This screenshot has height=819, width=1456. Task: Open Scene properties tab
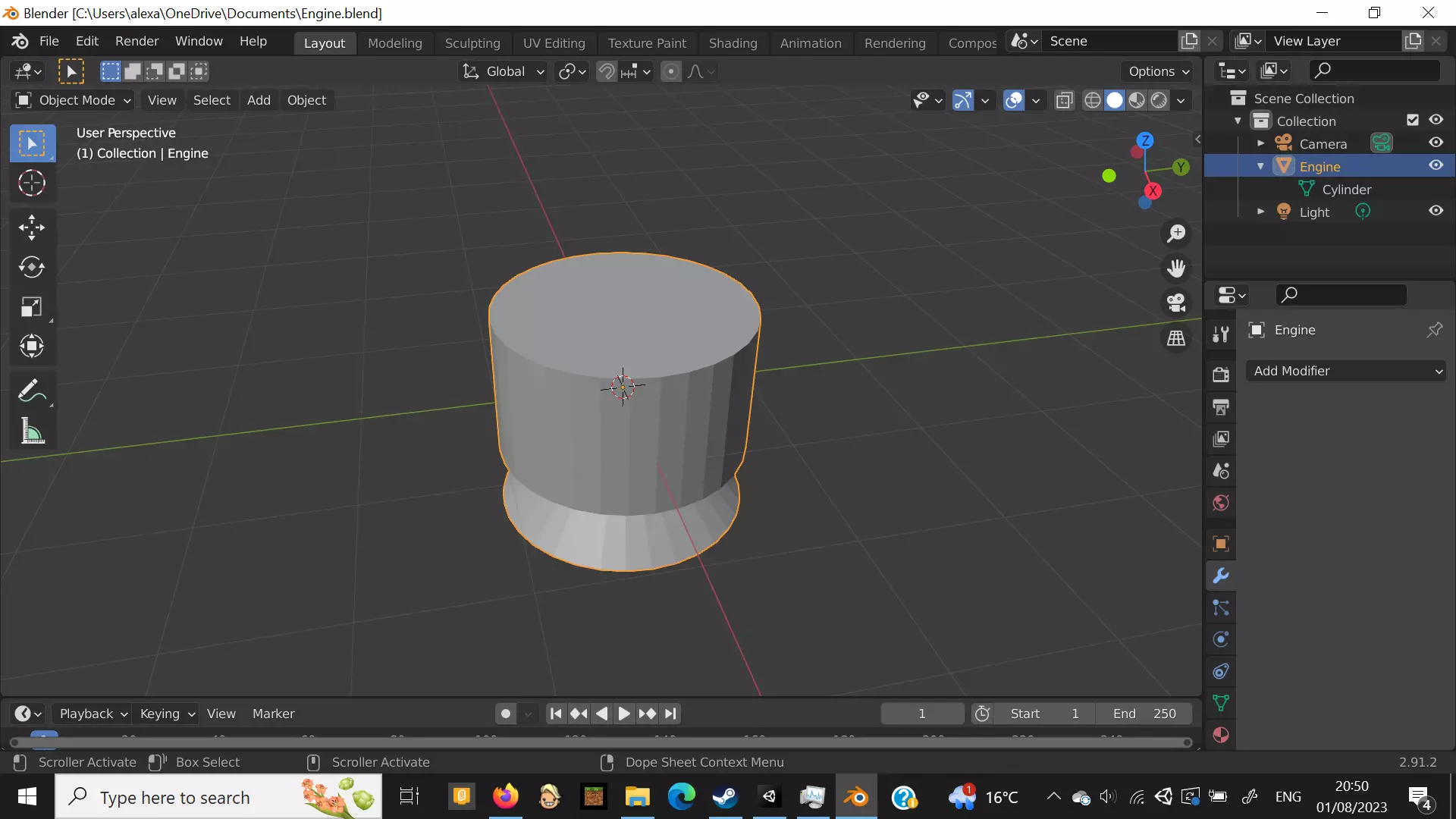1221,471
